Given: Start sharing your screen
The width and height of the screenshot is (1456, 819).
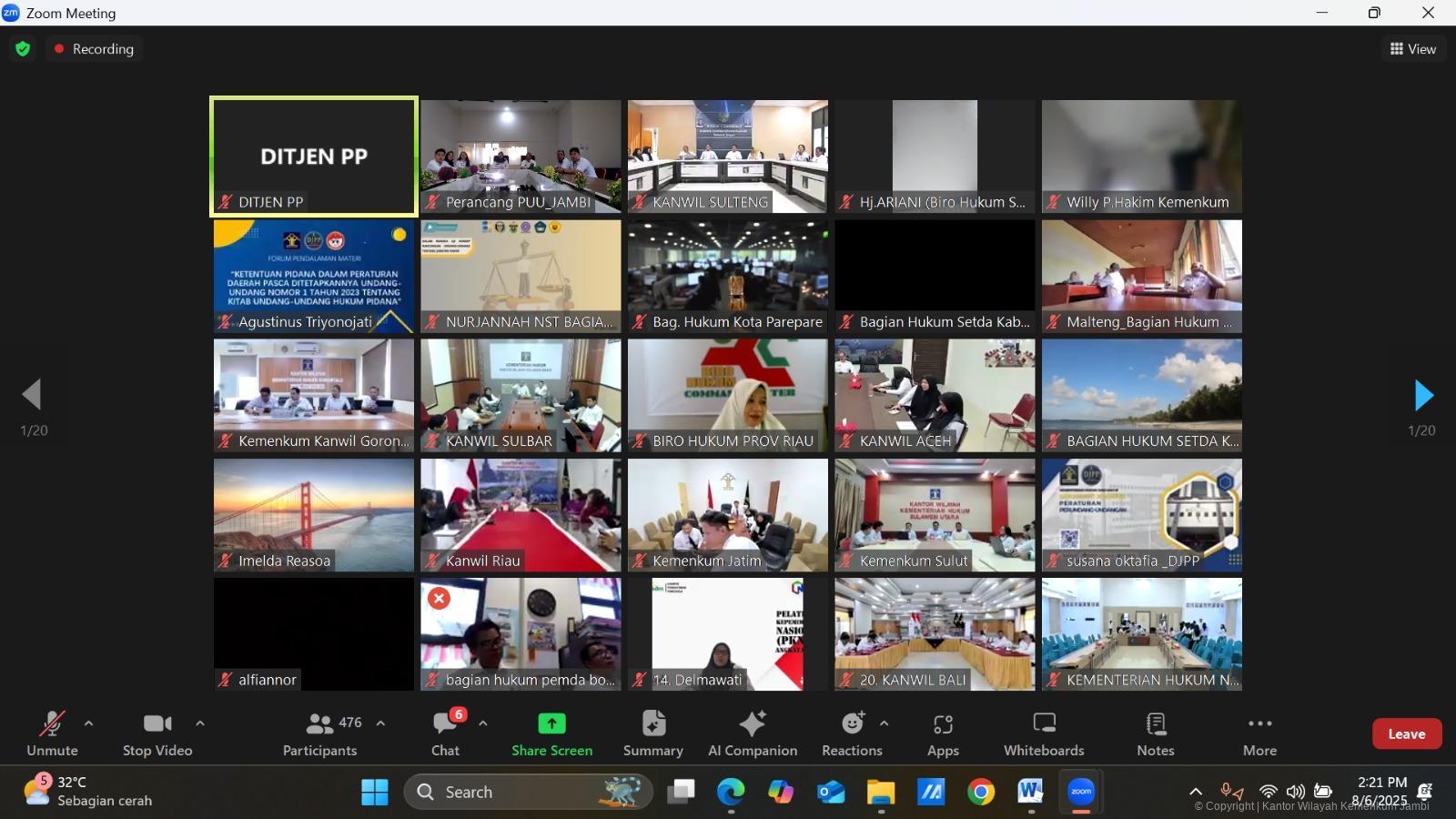Looking at the screenshot, I should point(551,733).
